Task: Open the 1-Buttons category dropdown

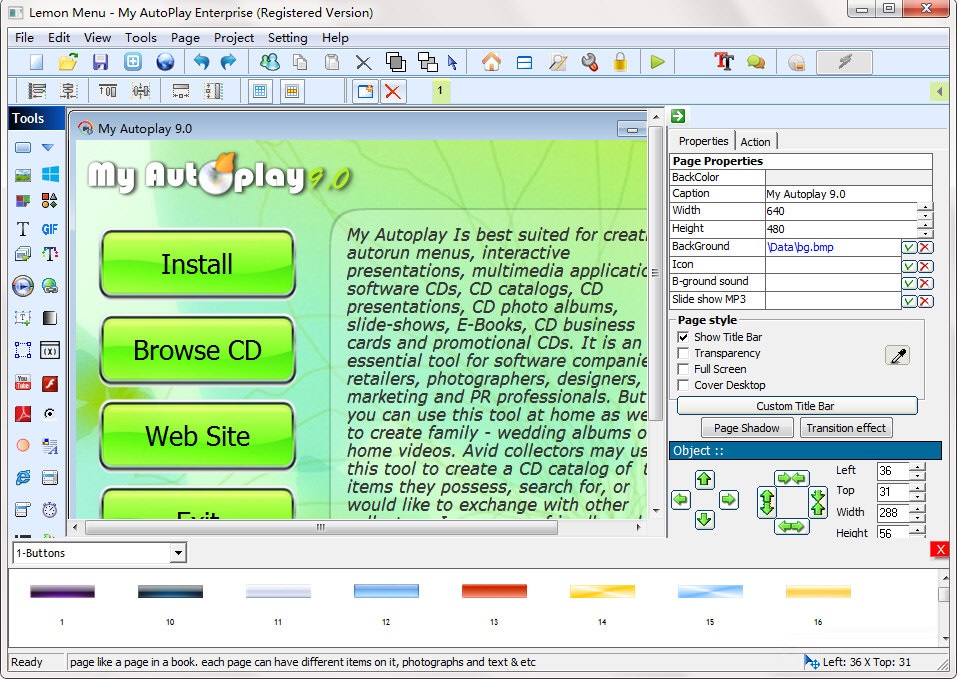Action: coord(179,552)
